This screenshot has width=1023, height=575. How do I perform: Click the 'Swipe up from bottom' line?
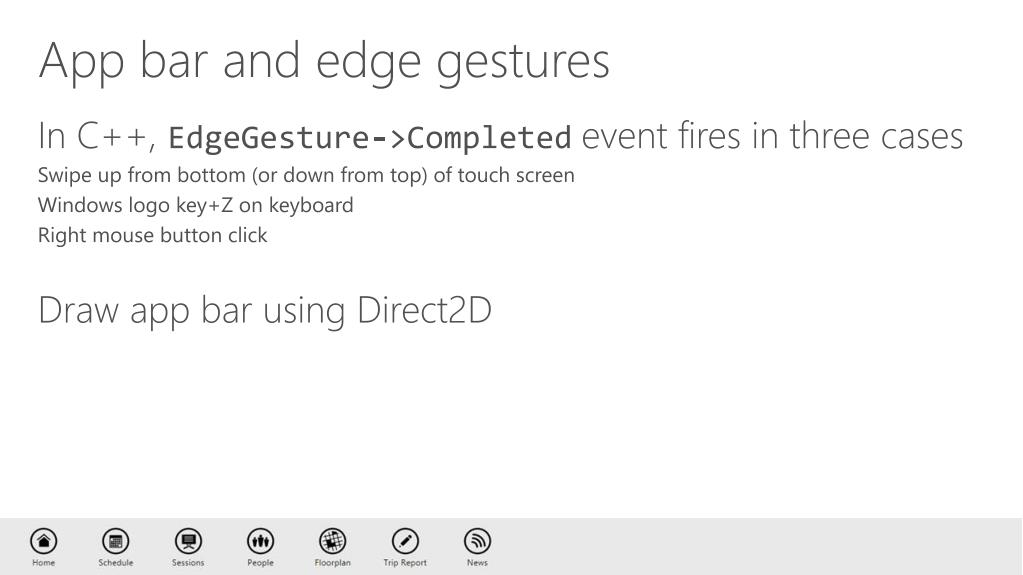pos(307,176)
